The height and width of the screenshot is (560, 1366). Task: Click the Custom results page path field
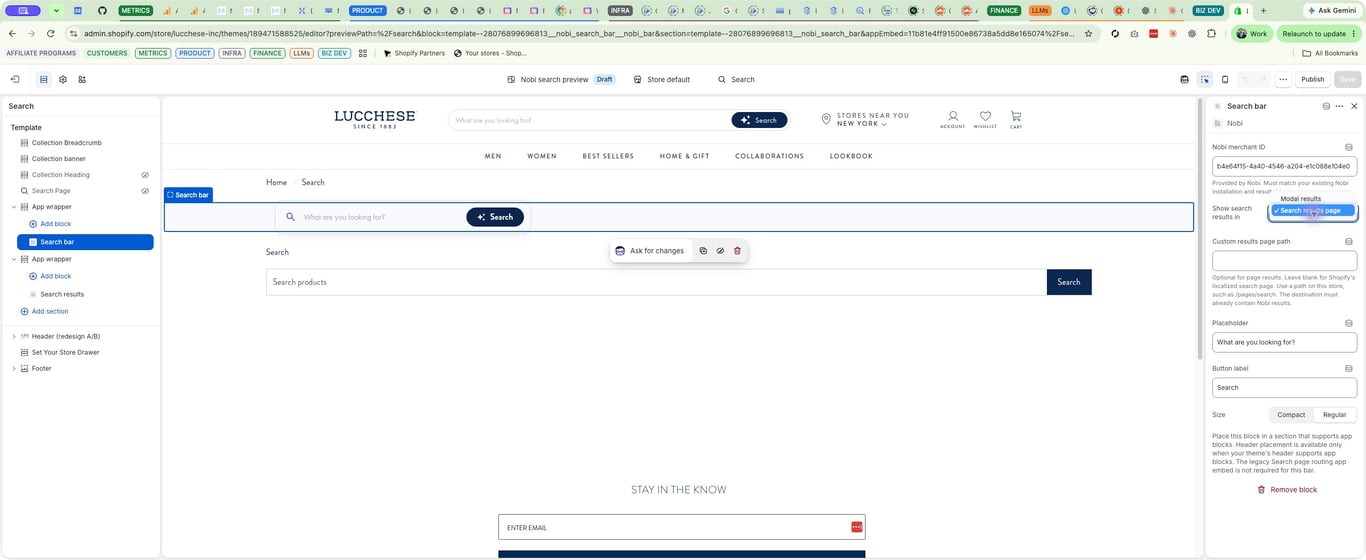point(1284,260)
